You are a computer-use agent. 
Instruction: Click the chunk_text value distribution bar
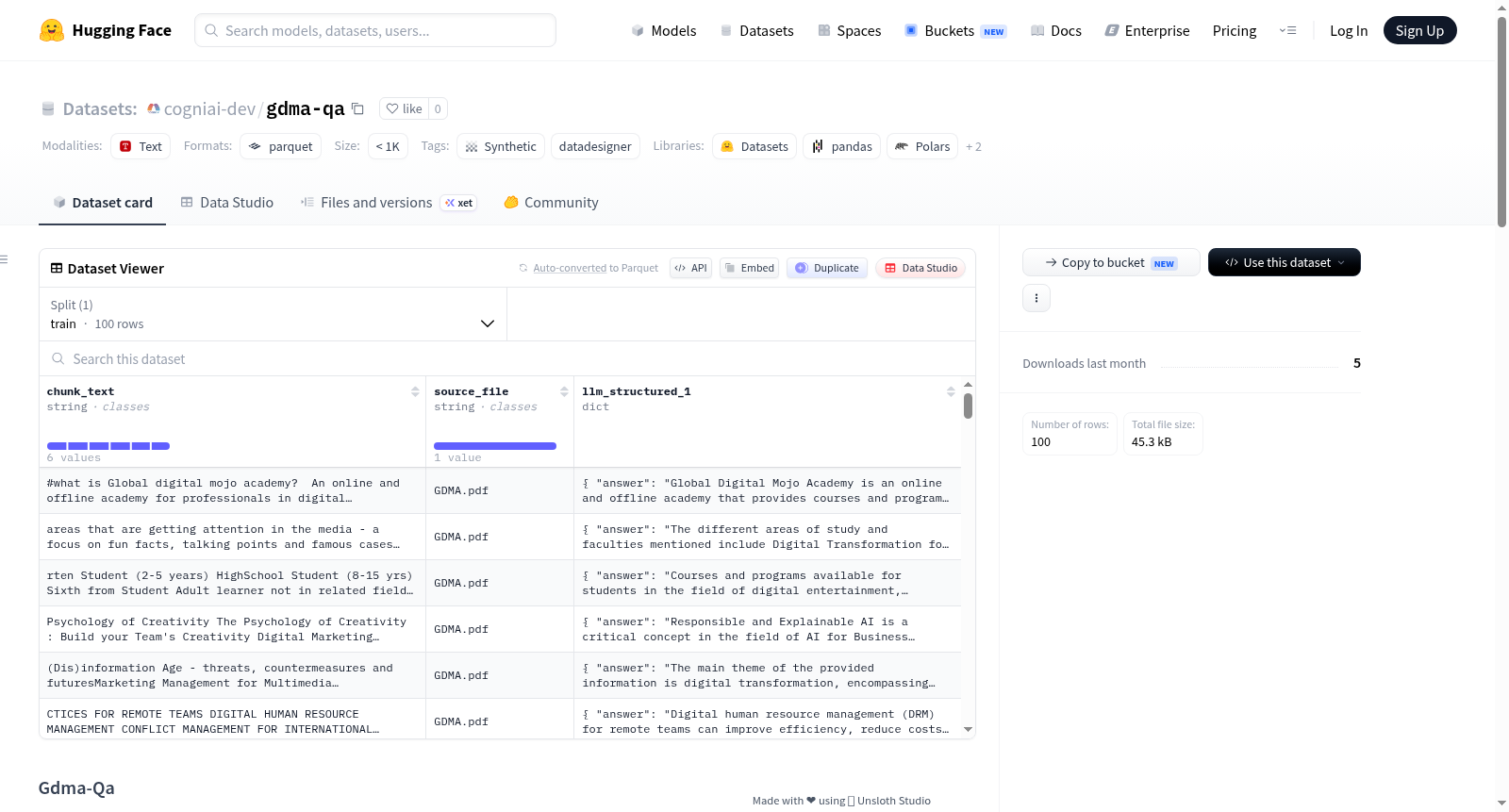[x=108, y=445]
